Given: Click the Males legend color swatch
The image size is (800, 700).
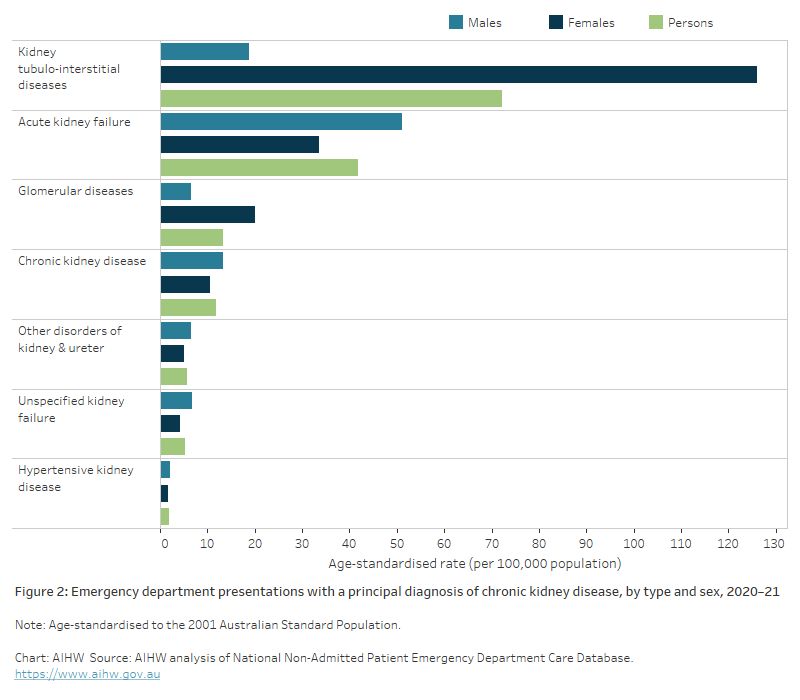Looking at the screenshot, I should tap(456, 23).
